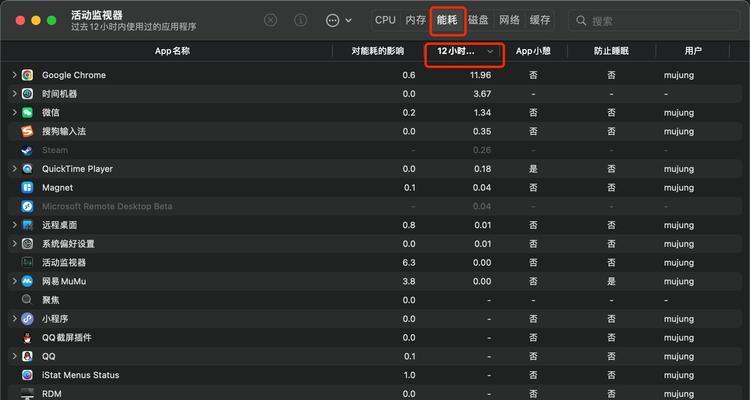Expand the QuickTime Player row
The image size is (750, 400).
pos(14,168)
